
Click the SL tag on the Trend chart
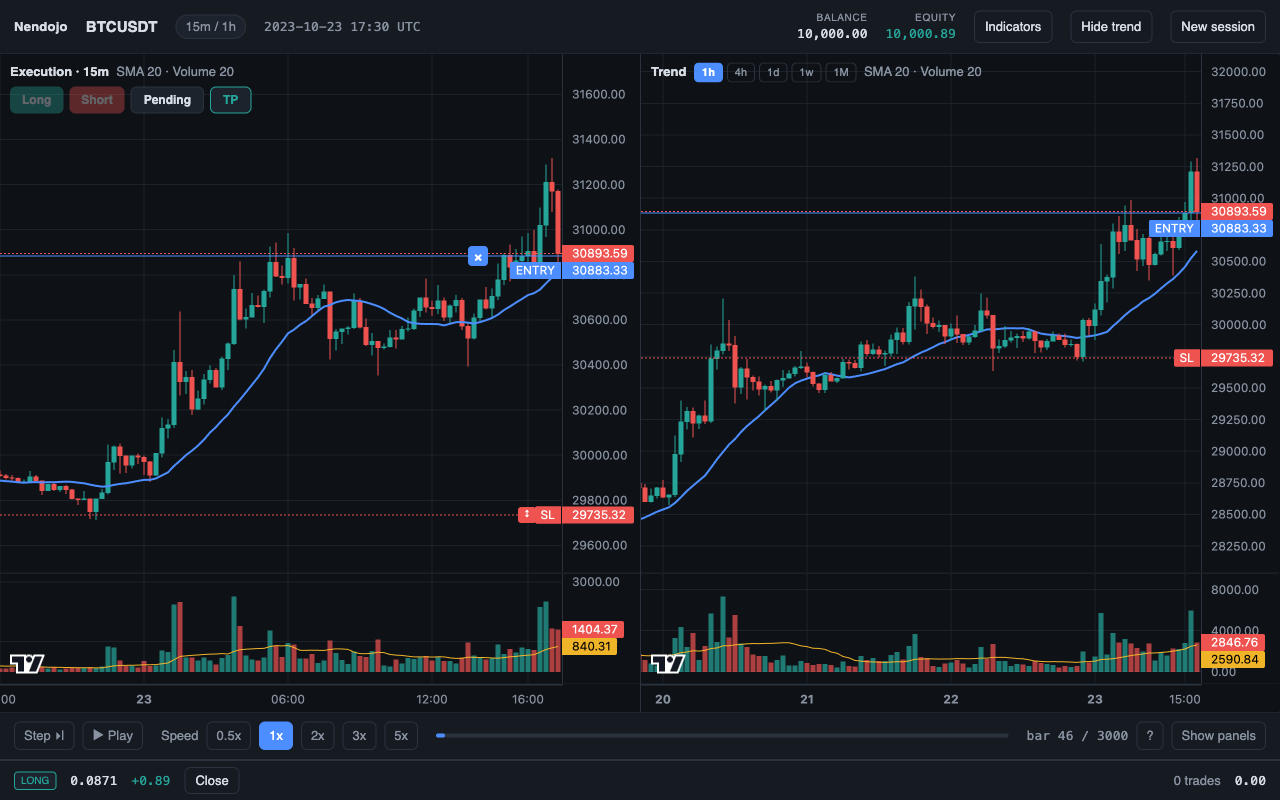1186,358
